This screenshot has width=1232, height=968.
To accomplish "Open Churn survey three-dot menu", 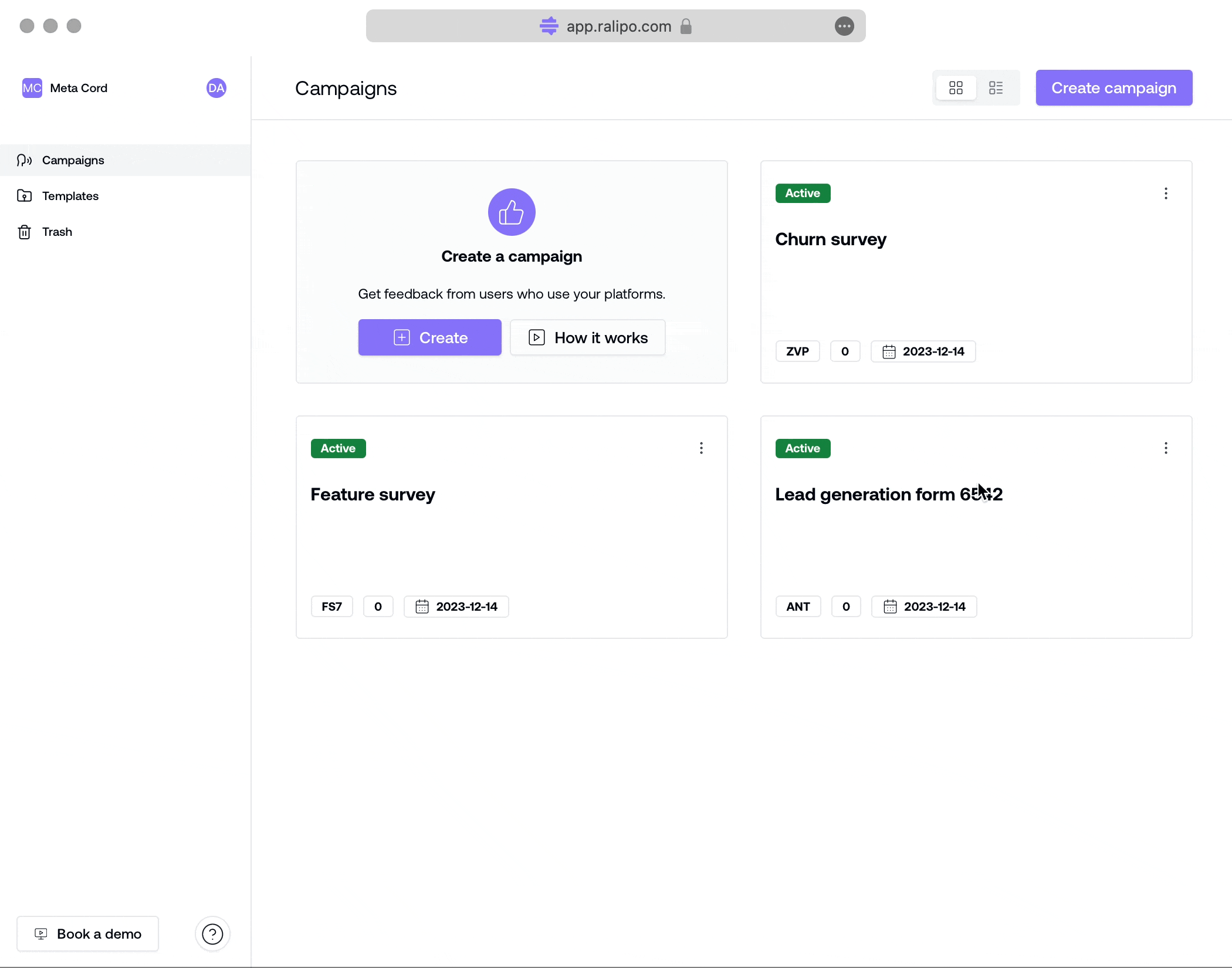I will 1166,194.
